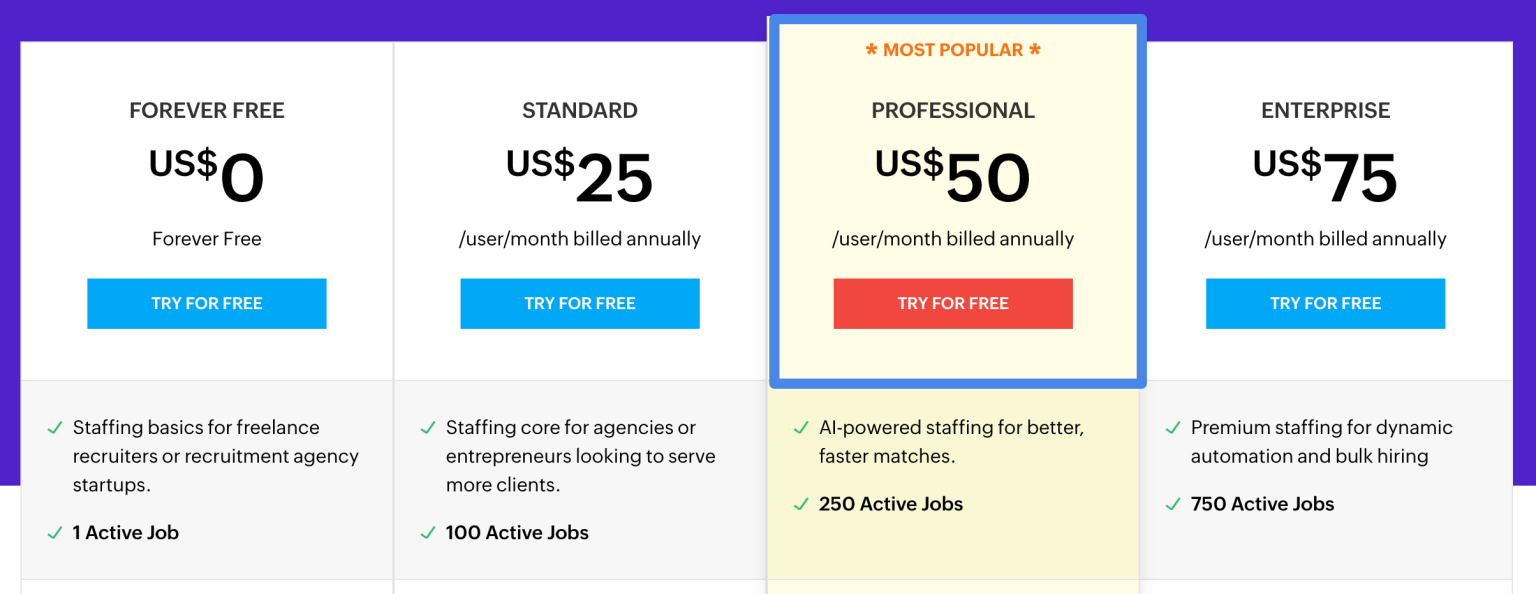This screenshot has width=1536, height=594.
Task: Click the checkmark next to 750 Active Jobs
Action: 1172,504
